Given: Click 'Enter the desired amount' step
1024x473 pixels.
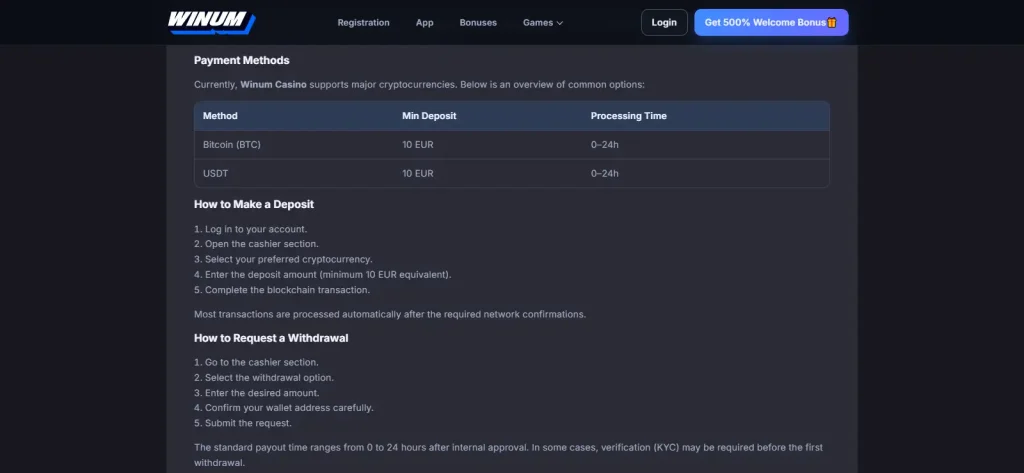Looking at the screenshot, I should (x=257, y=393).
